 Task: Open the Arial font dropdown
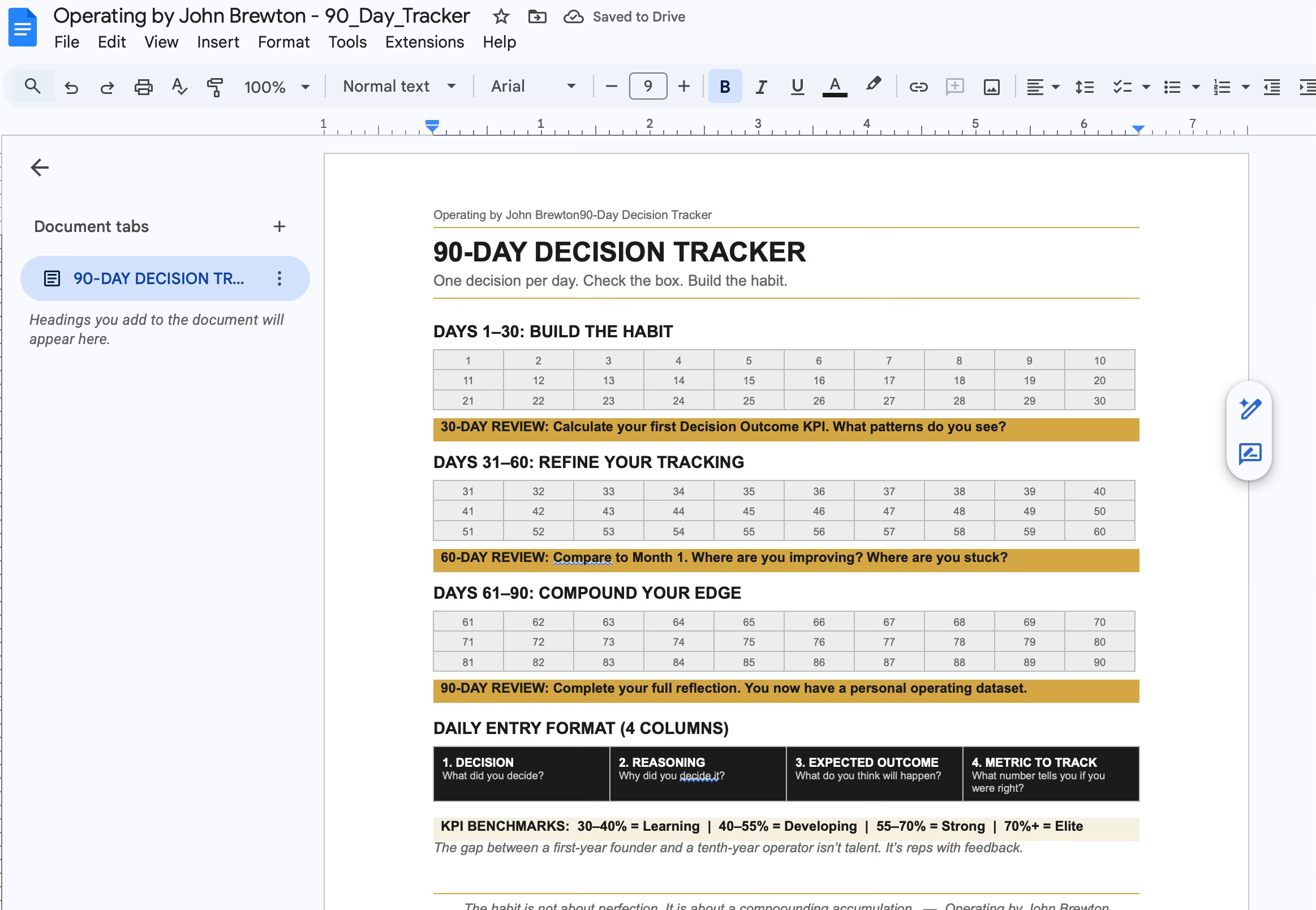pos(533,87)
